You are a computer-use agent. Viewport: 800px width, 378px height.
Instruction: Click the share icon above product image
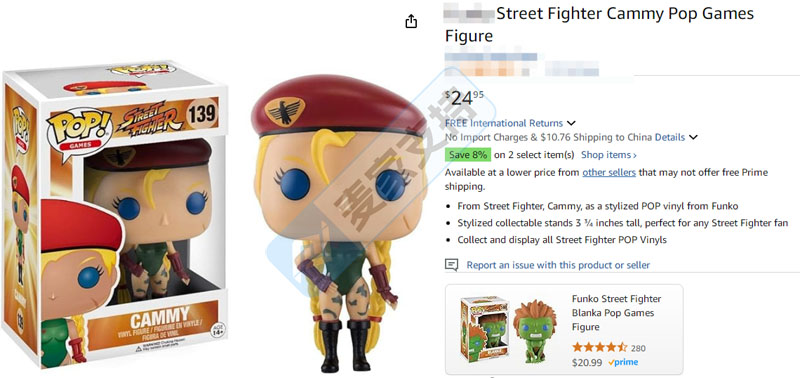coord(411,21)
